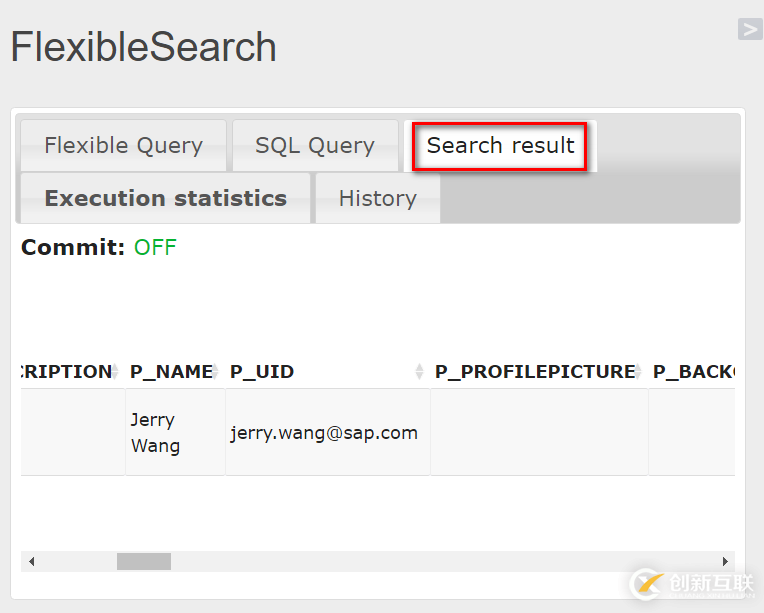764x613 pixels.
Task: Select the jerry.wang@sap.com cell
Action: (324, 433)
